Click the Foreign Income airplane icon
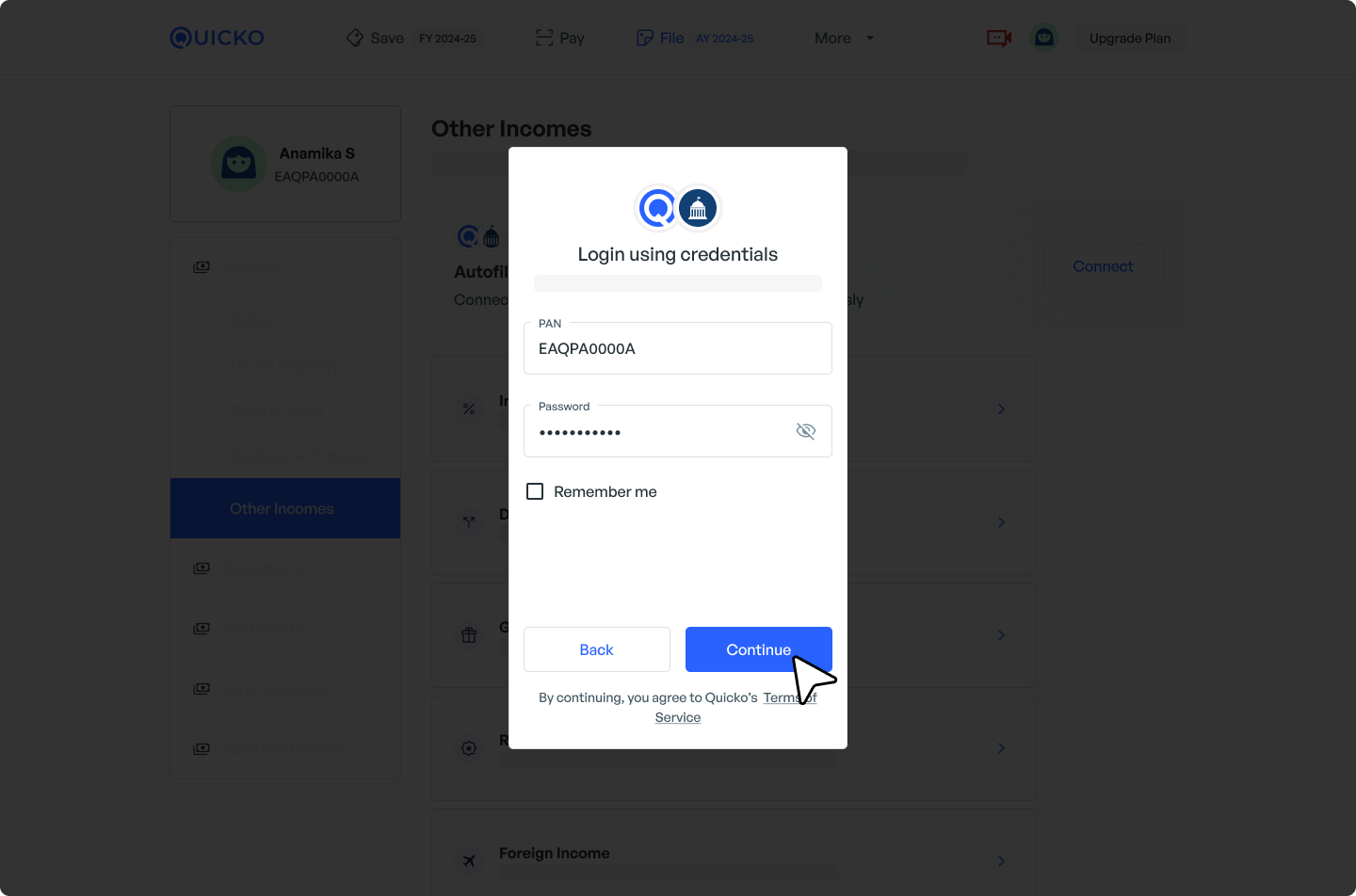Viewport: 1356px width, 896px height. 469,860
